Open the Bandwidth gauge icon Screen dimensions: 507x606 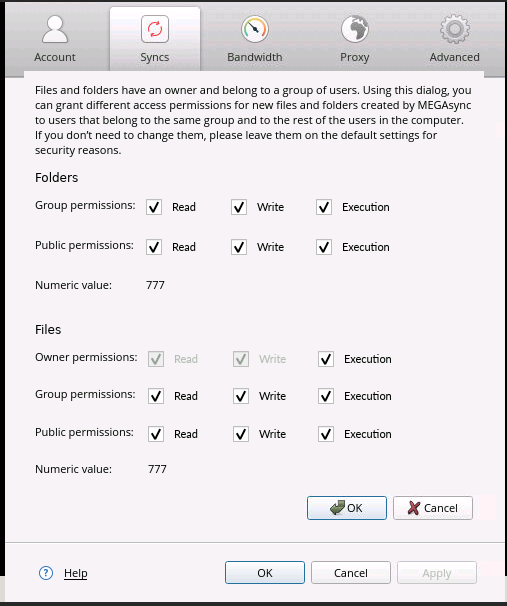point(255,29)
